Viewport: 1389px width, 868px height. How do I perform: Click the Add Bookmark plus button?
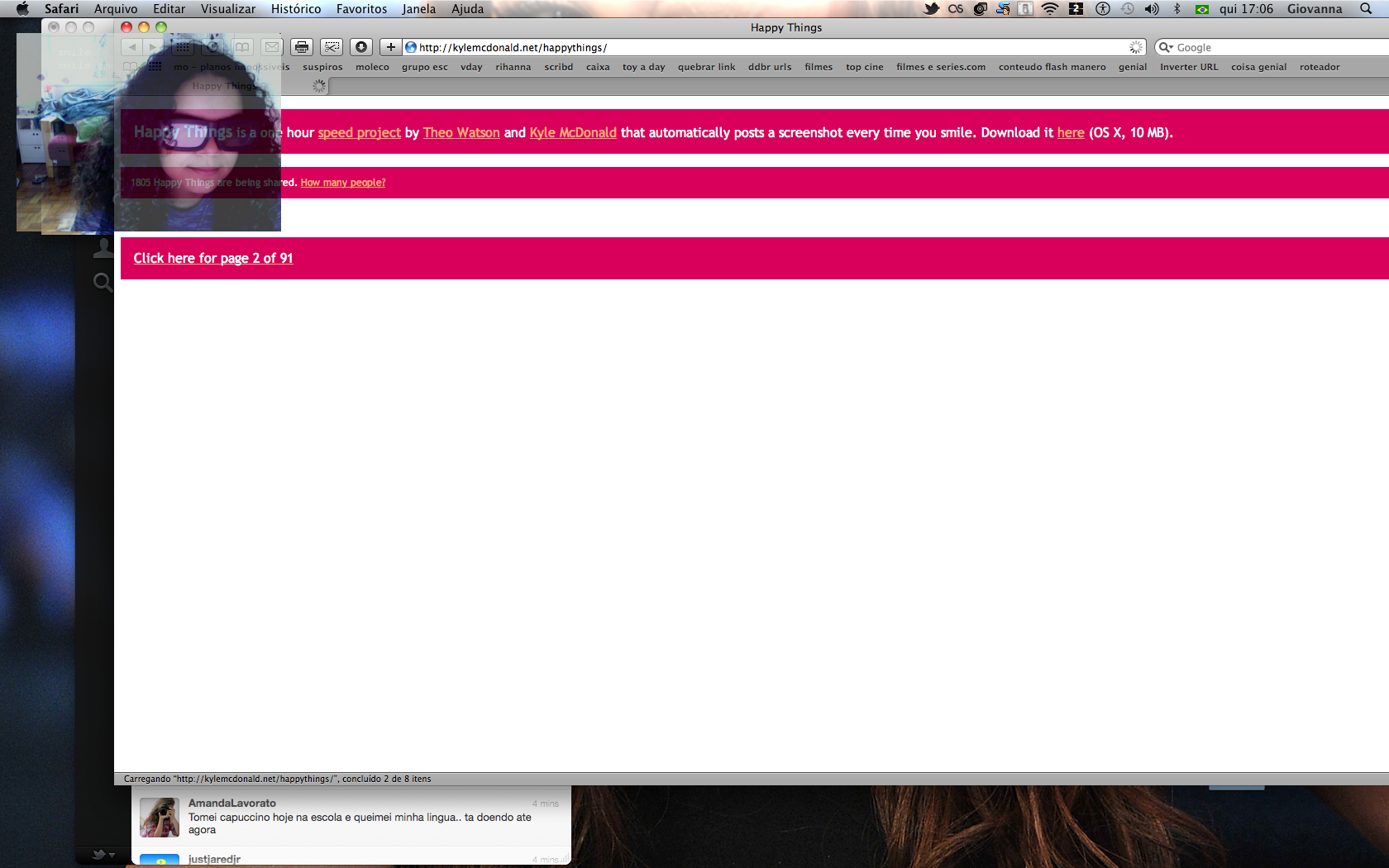coord(391,47)
